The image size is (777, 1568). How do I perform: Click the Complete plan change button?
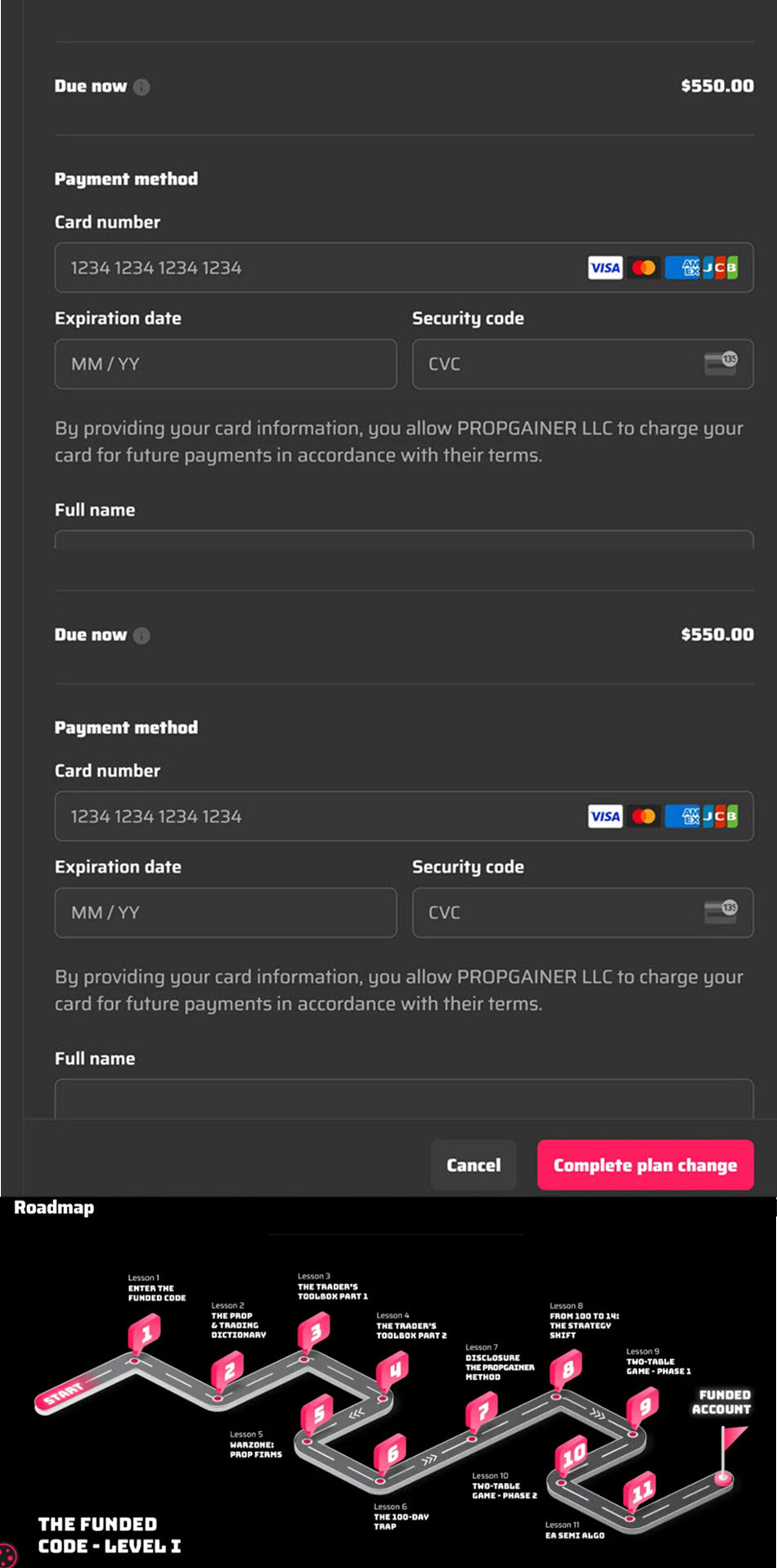[x=645, y=1165]
